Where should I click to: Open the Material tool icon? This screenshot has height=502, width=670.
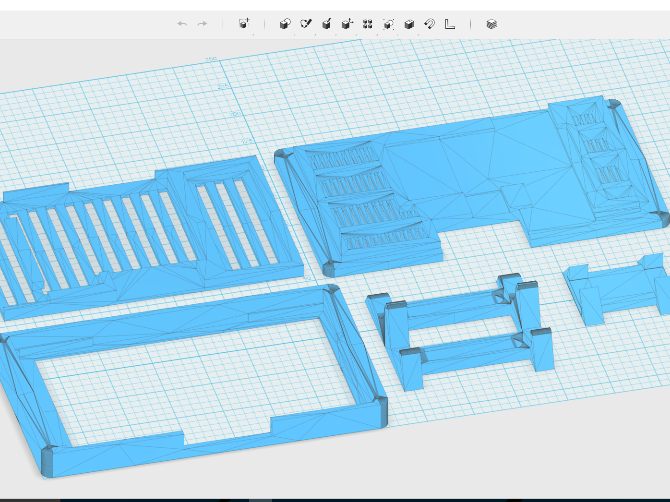pyautogui.click(x=491, y=24)
